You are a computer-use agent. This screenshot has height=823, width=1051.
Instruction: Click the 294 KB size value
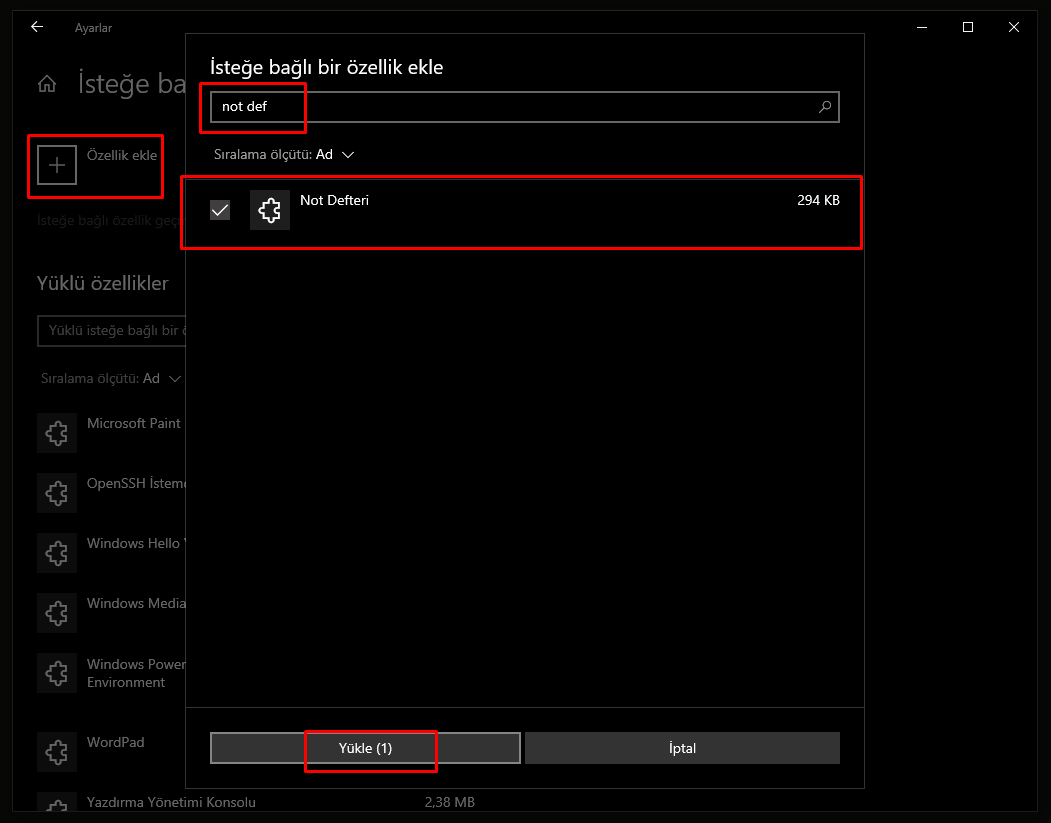[818, 200]
